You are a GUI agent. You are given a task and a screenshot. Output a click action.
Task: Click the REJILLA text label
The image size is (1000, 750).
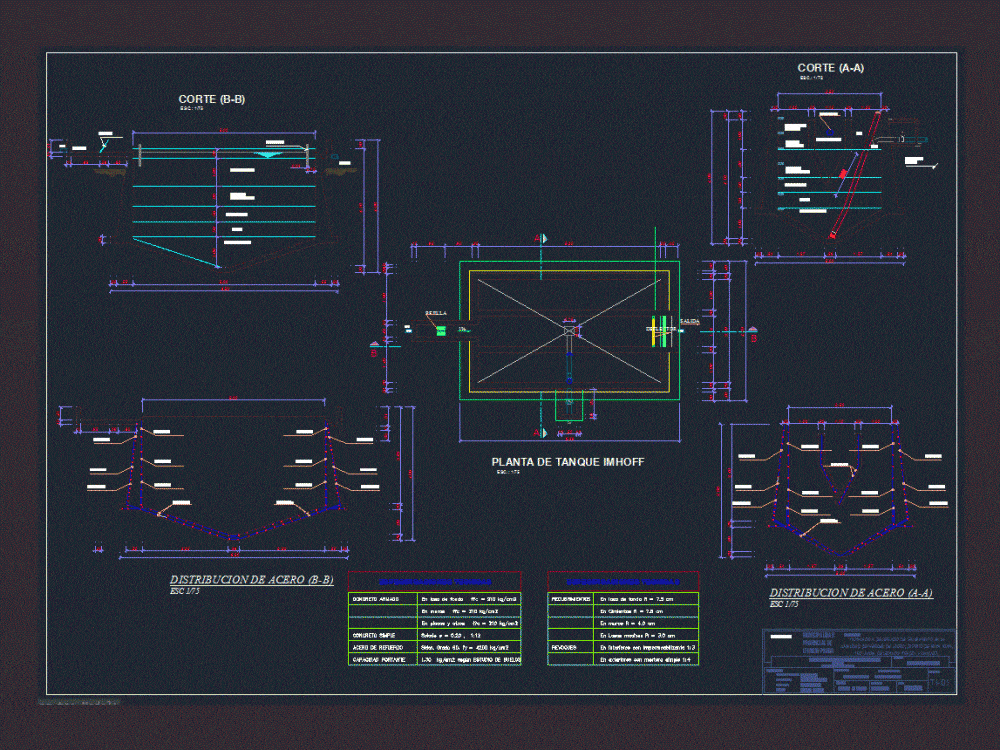pyautogui.click(x=435, y=313)
